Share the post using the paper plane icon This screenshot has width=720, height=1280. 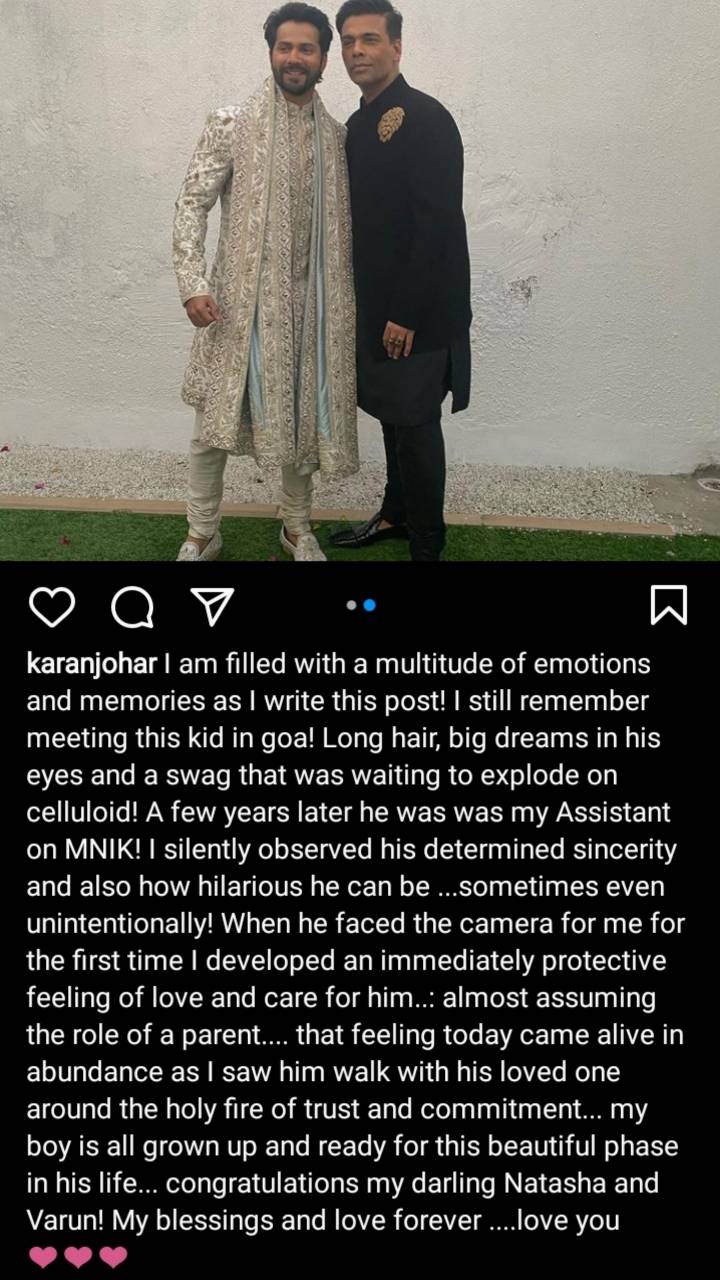point(211,605)
